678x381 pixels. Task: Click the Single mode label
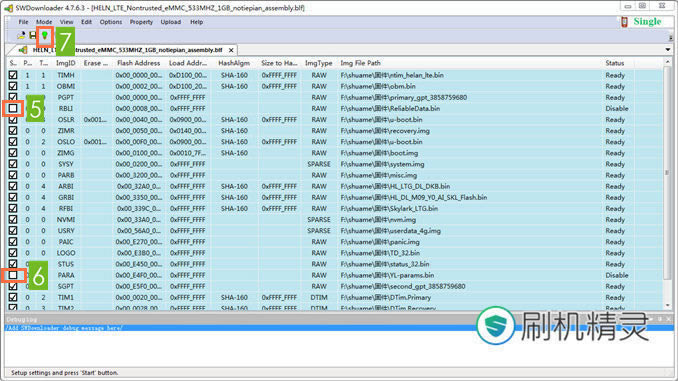647,22
